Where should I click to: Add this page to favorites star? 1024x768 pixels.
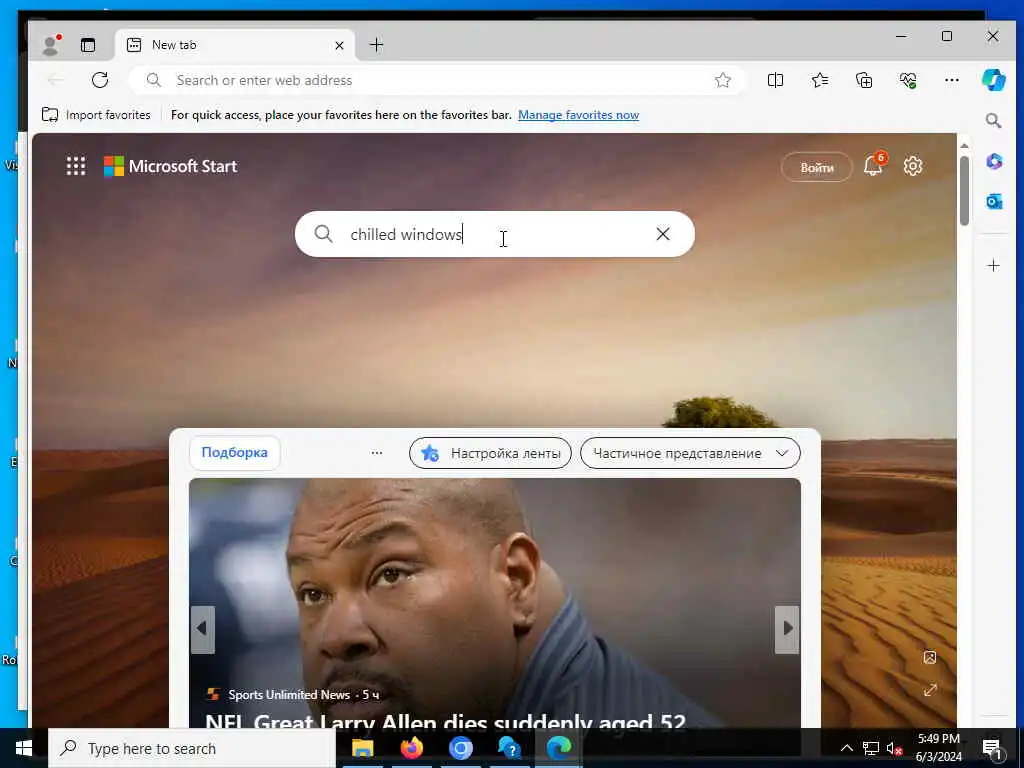[722, 80]
